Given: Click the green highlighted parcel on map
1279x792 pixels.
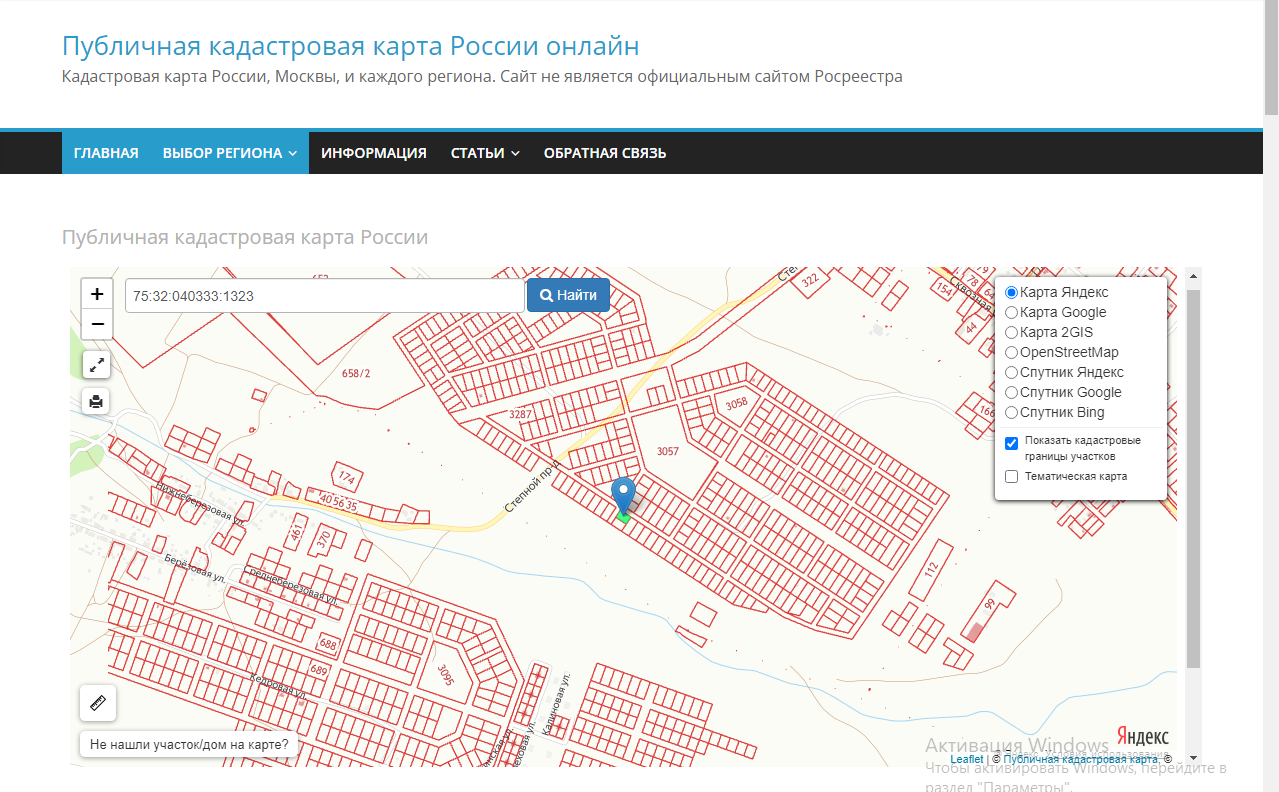Looking at the screenshot, I should pos(623,517).
